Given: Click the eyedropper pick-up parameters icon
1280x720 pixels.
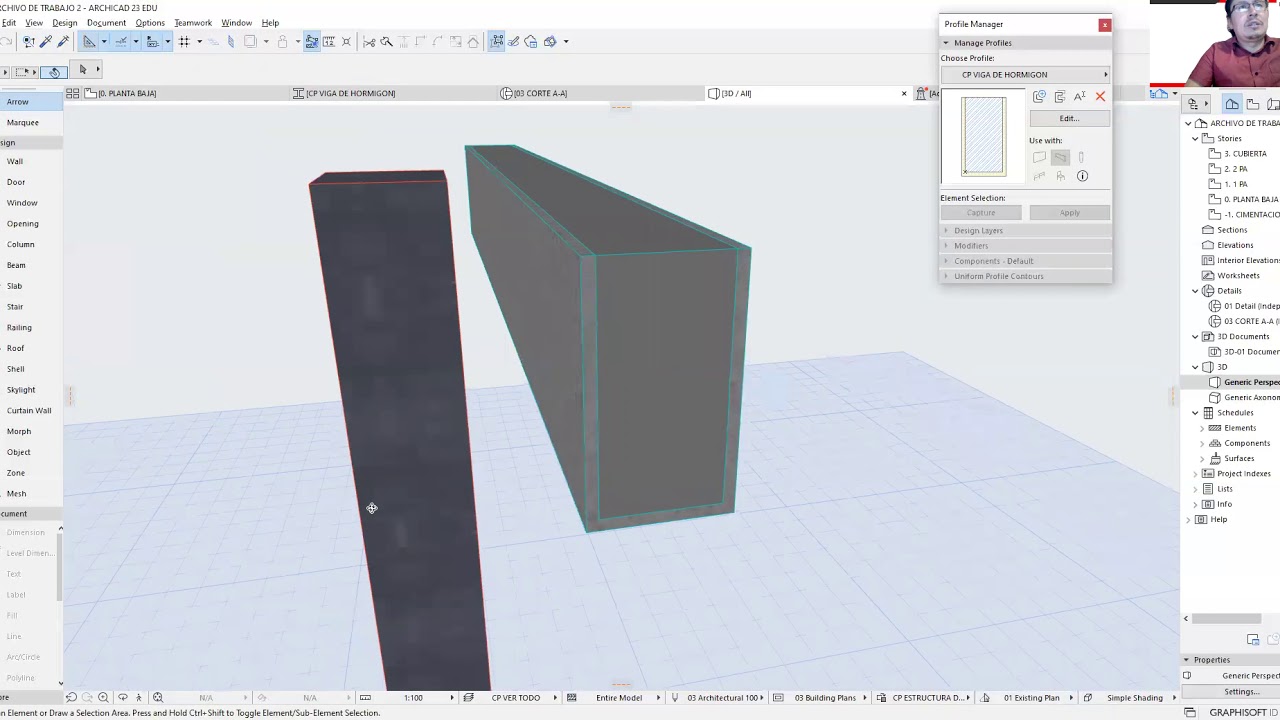Looking at the screenshot, I should pyautogui.click(x=46, y=41).
